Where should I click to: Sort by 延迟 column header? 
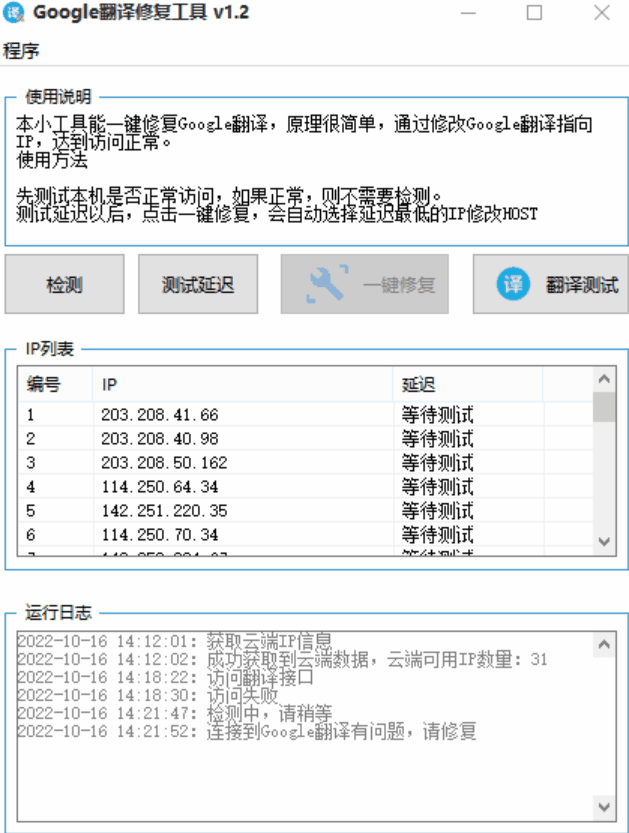(x=468, y=384)
